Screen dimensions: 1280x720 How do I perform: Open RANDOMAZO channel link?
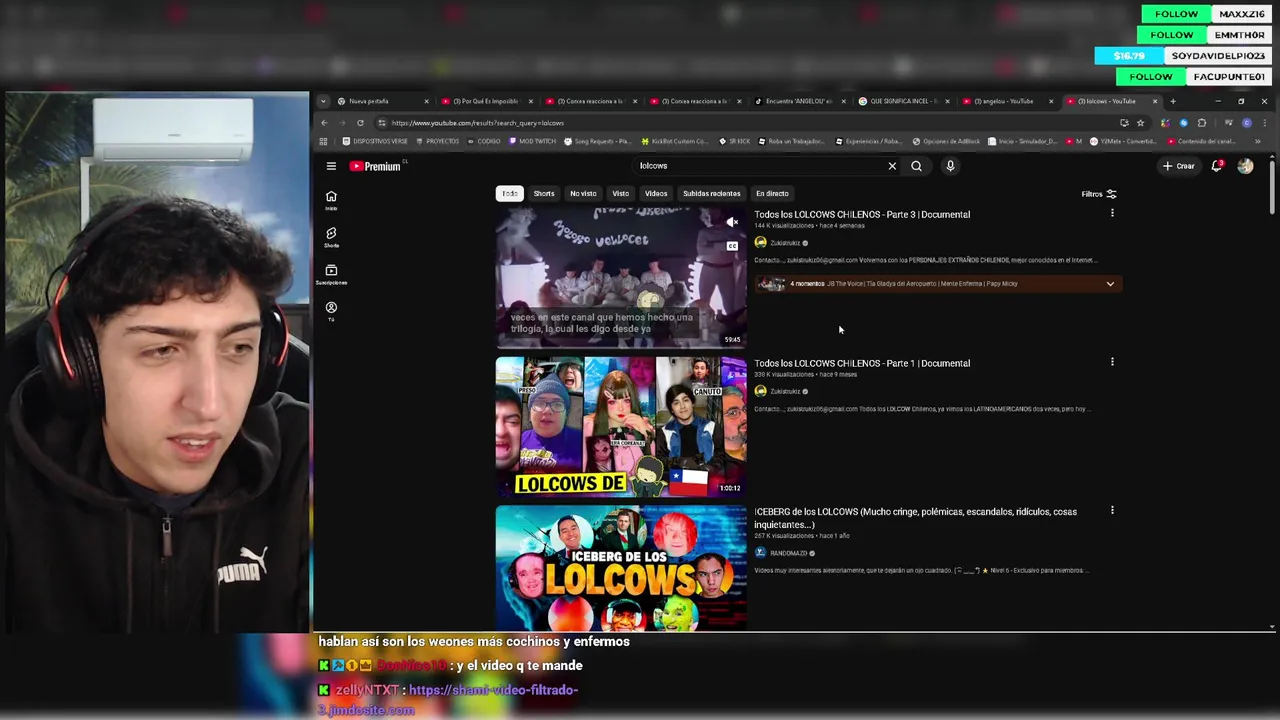coord(788,553)
